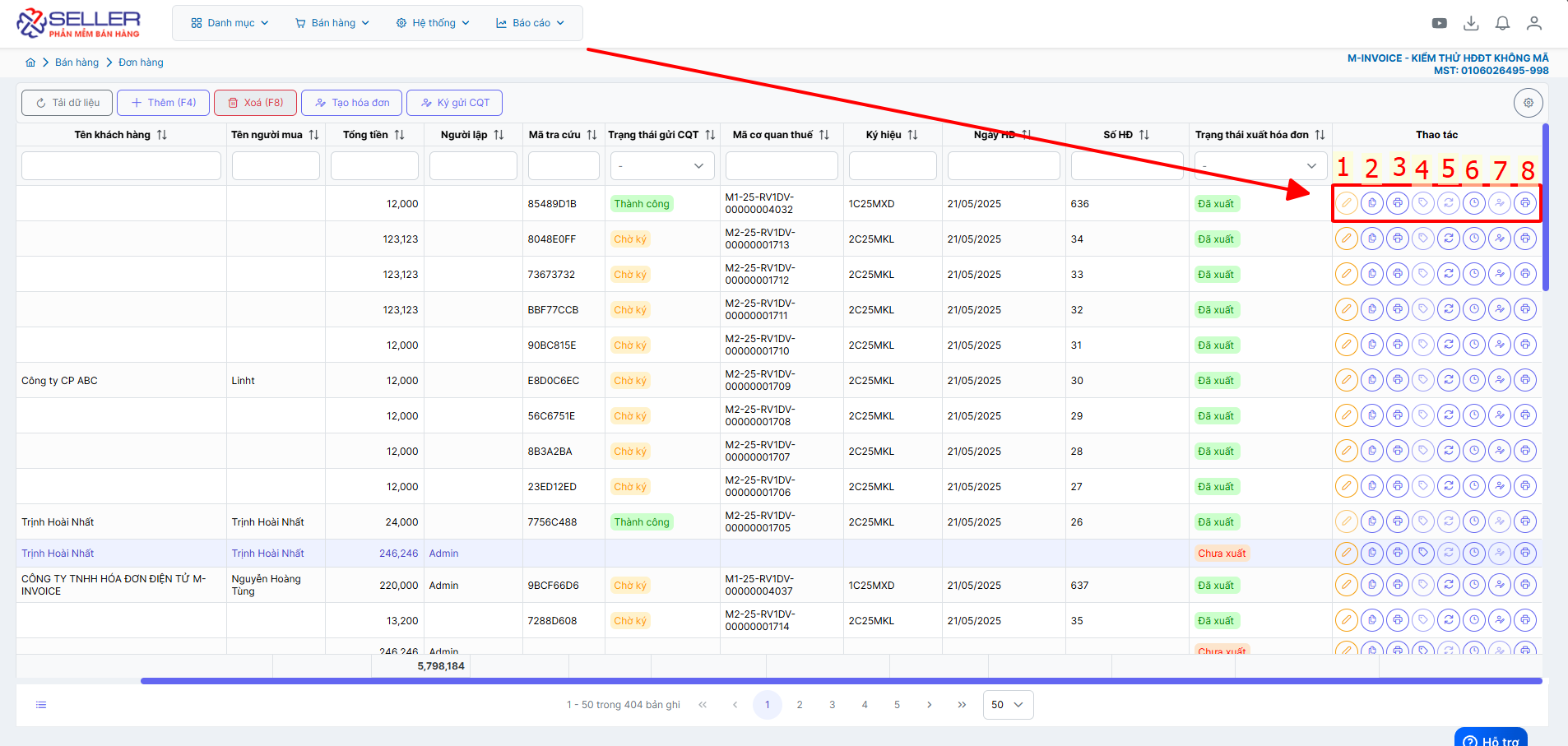The width and height of the screenshot is (1568, 746).
Task: Sort by the Trạng thái gửi CQT column
Action: 710,135
